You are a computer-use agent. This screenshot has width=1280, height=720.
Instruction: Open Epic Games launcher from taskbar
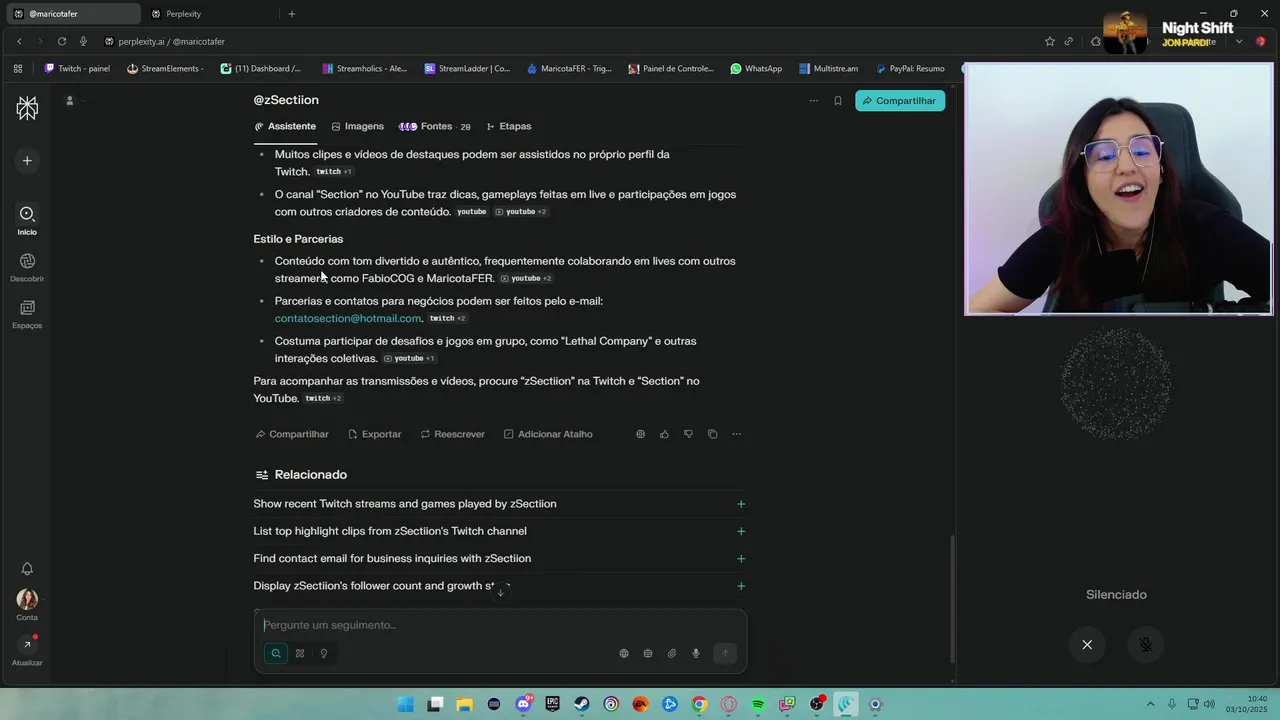tap(552, 704)
